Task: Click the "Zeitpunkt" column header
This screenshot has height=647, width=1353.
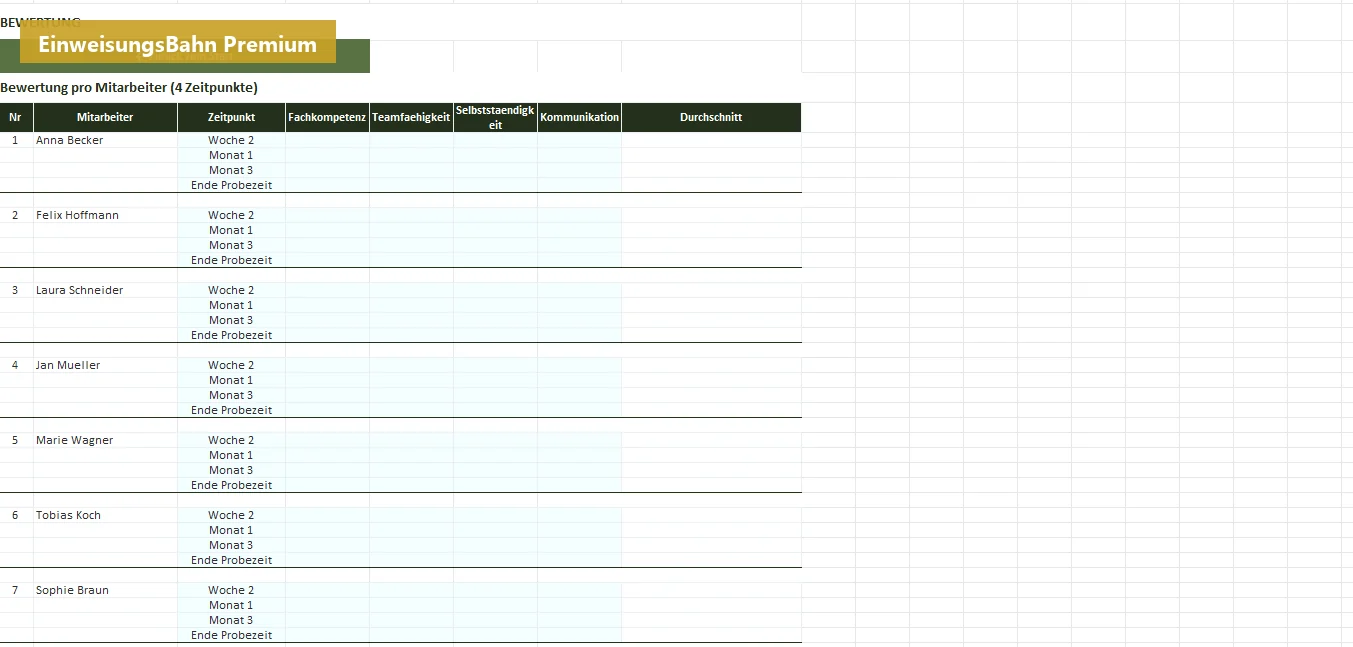Action: 231,117
